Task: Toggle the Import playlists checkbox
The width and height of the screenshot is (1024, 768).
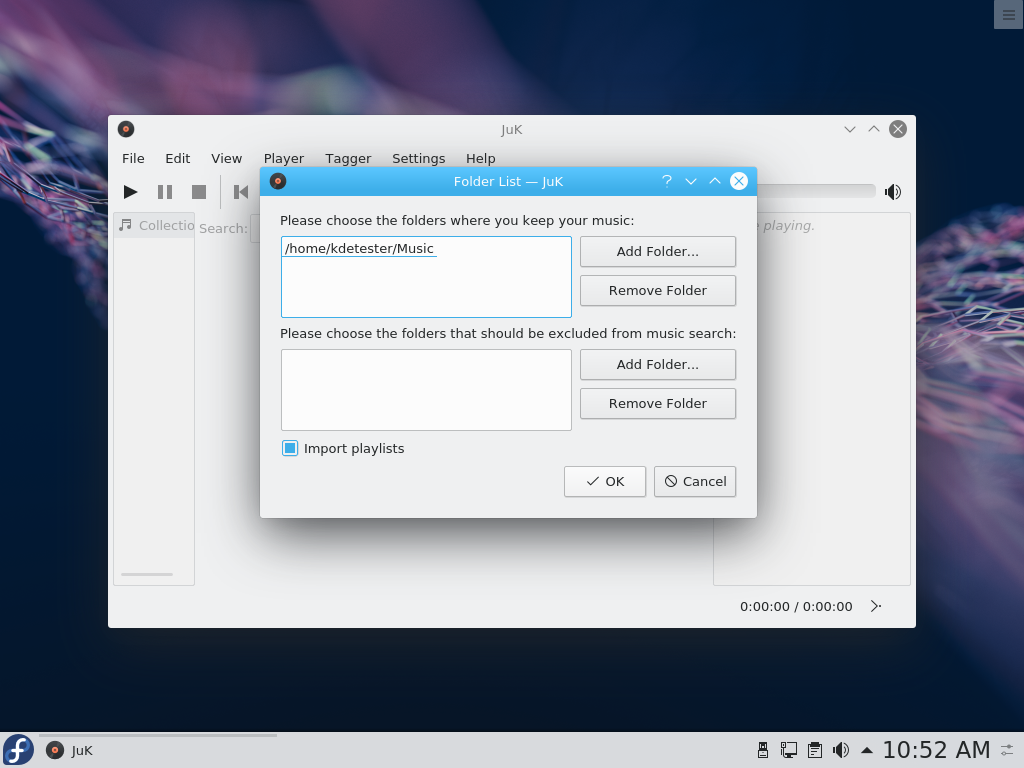Action: pos(290,448)
